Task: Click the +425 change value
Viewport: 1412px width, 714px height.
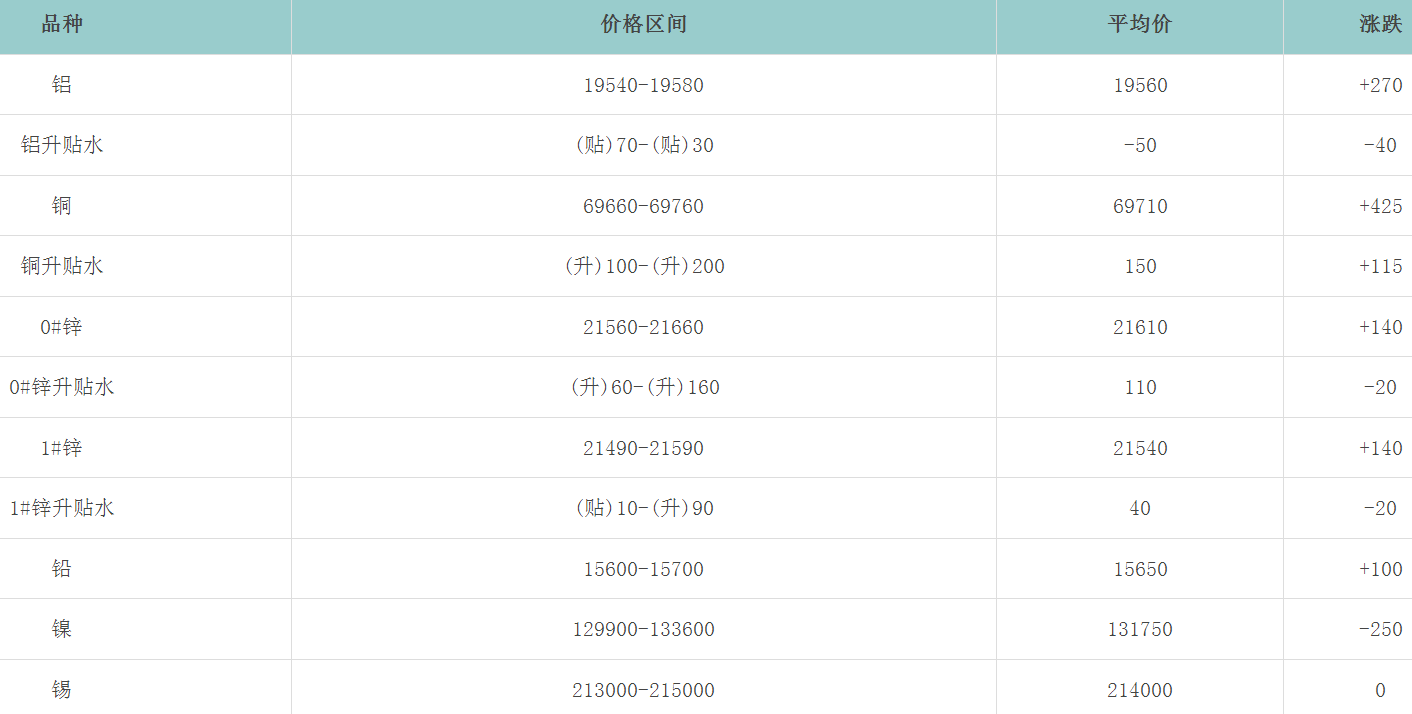Action: pos(1380,207)
